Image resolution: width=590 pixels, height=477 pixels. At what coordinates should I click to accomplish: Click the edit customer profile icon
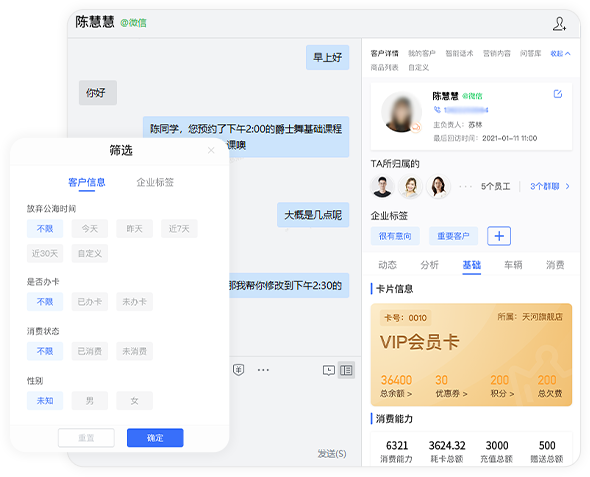click(558, 94)
